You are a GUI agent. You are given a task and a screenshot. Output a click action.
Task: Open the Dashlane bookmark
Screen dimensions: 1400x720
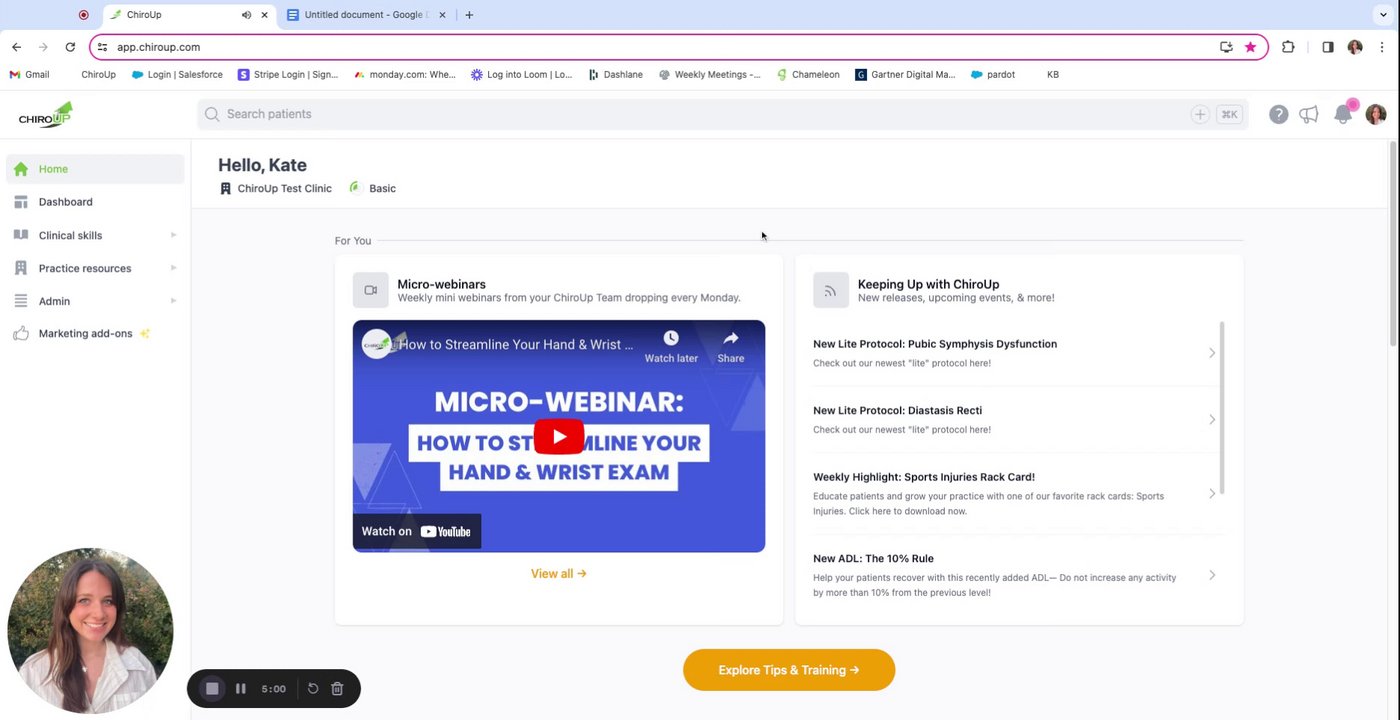coord(615,74)
